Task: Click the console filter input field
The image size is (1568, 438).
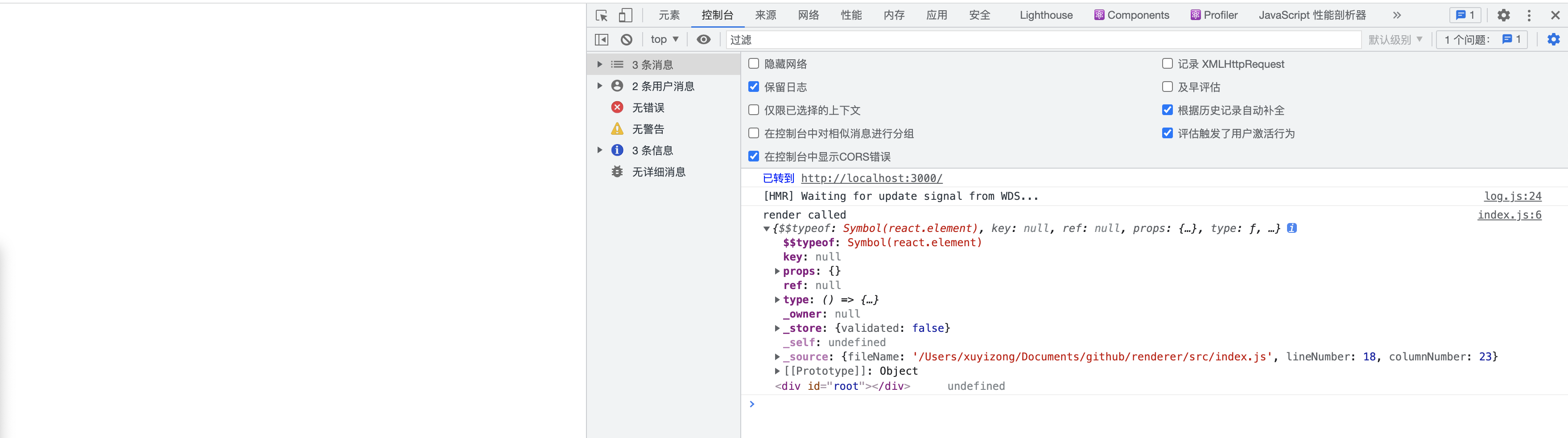Action: tap(913, 39)
